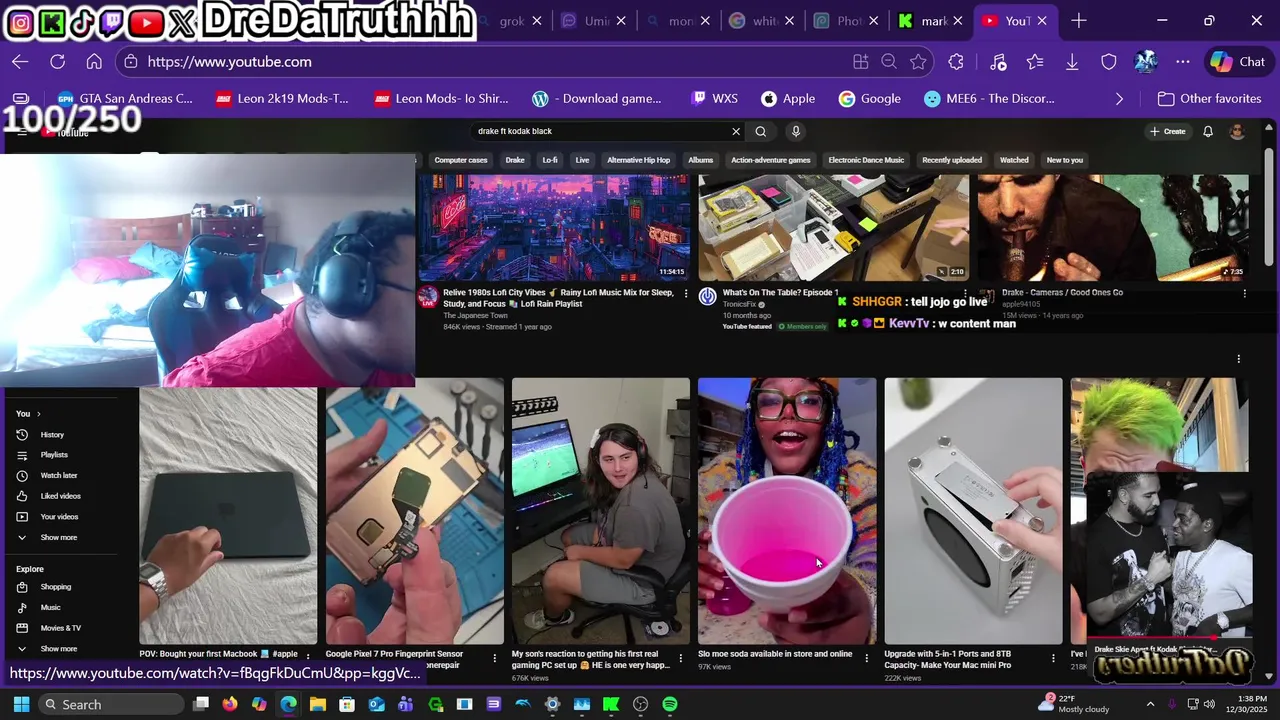Go back to the previous page
Image resolution: width=1280 pixels, height=720 pixels.
click(x=20, y=62)
